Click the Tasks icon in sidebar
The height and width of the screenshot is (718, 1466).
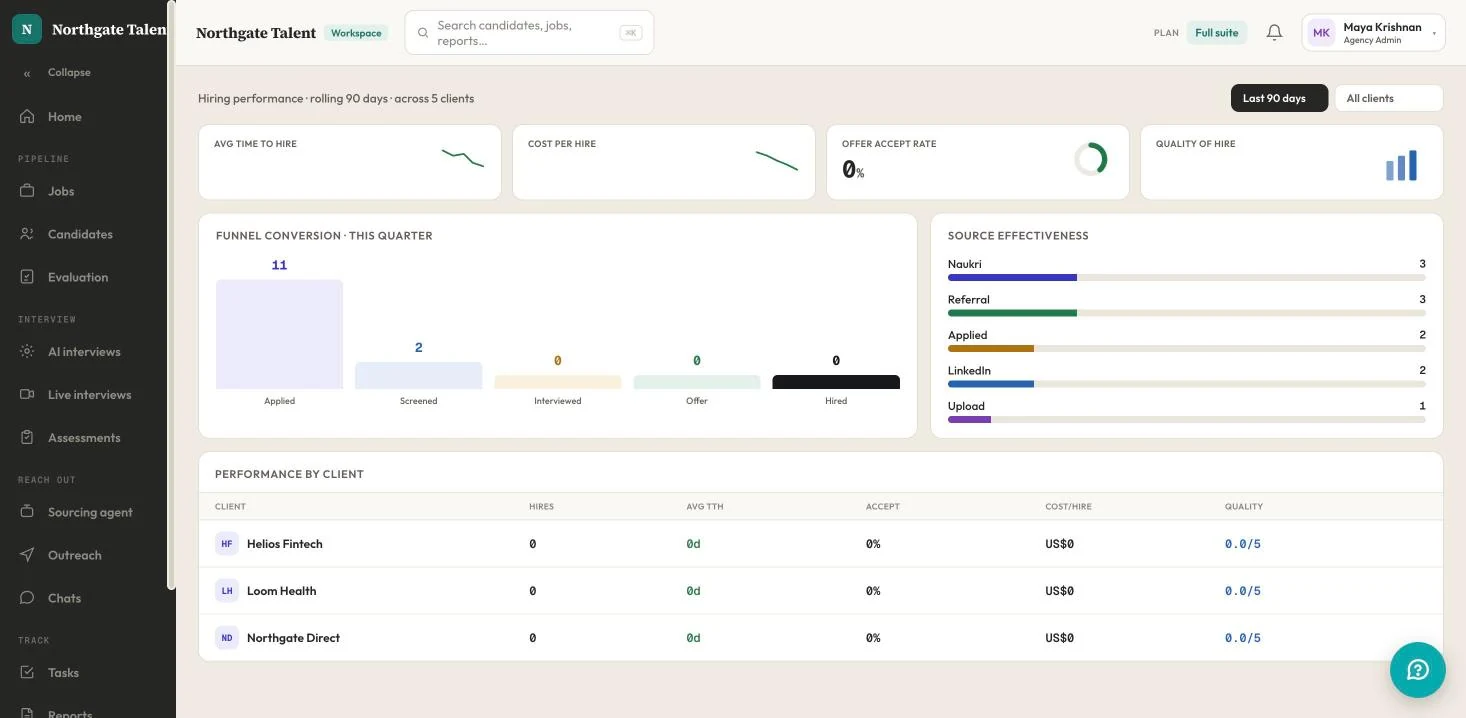27,673
